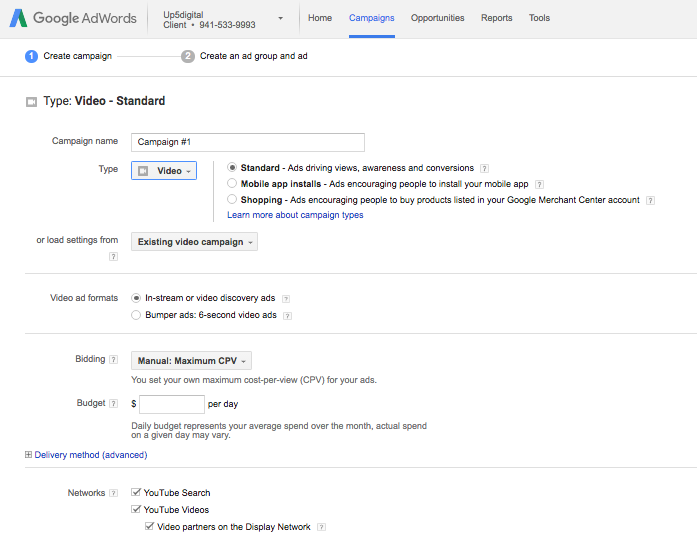Expand Delivery method (advanced) section
Viewport: 697px width, 533px height.
coord(28,455)
